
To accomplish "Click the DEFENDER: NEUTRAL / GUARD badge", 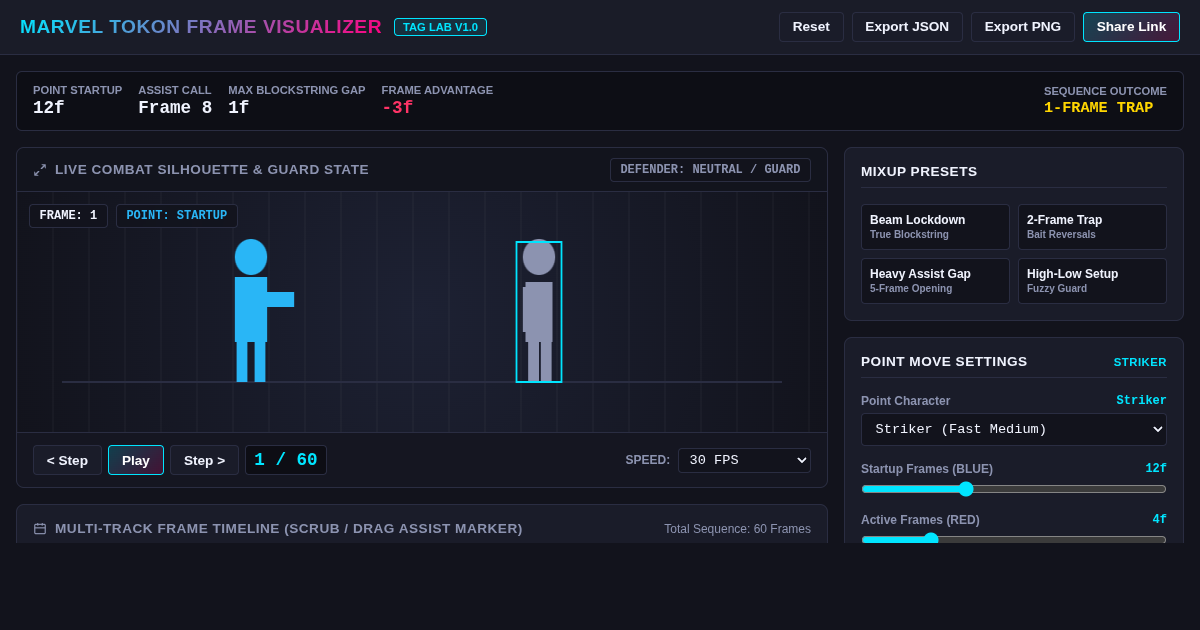I will pos(710,170).
